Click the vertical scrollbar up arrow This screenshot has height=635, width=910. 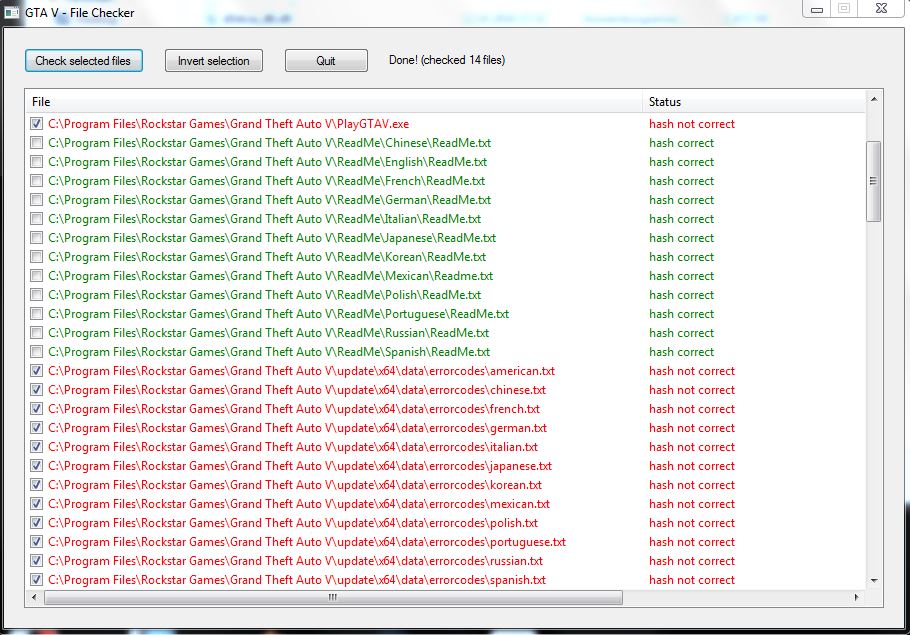(874, 99)
